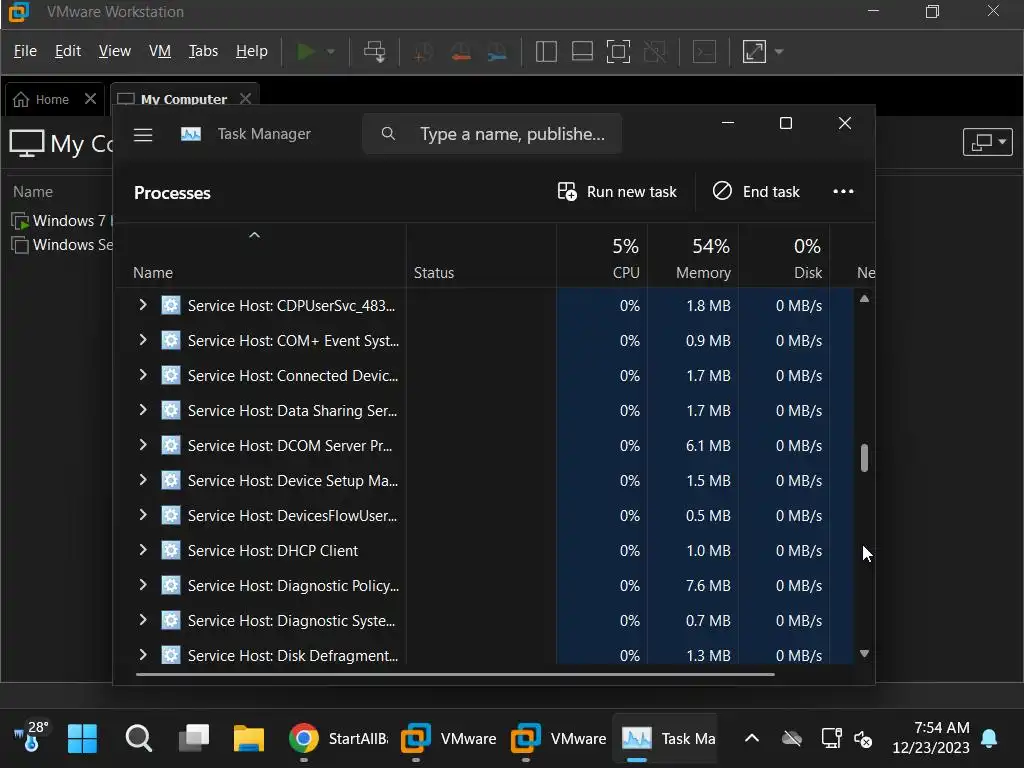This screenshot has width=1024, height=768.
Task: Close the My Computer tab in VMware
Action: 245,99
